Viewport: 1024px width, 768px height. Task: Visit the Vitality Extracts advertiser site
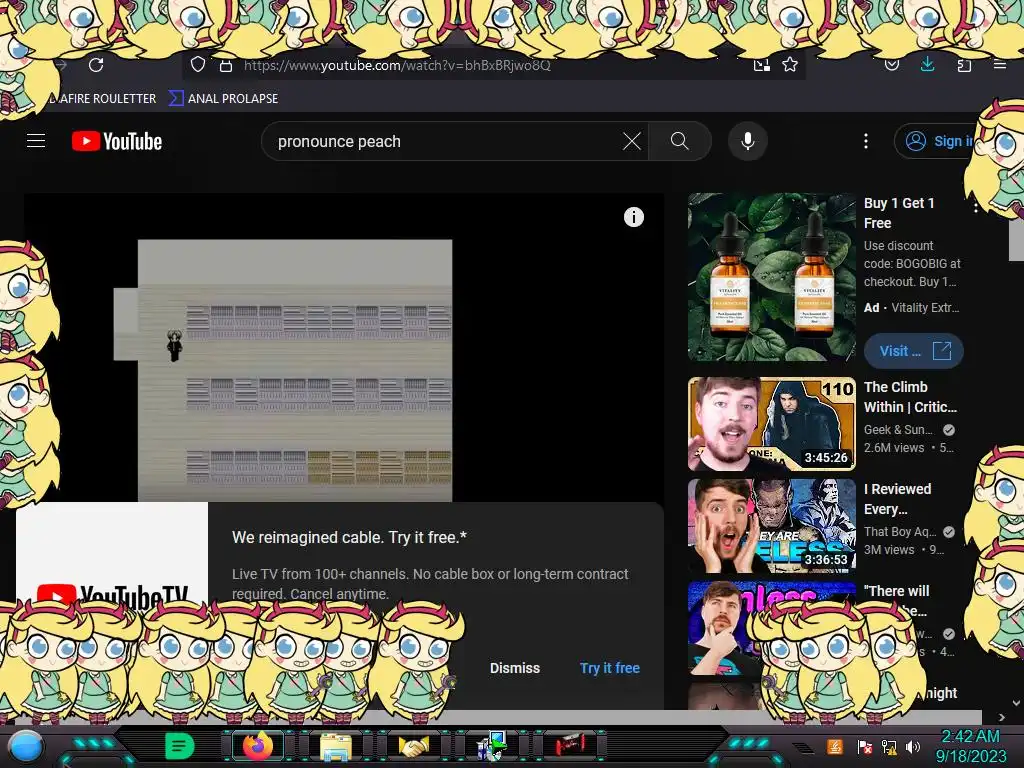pos(913,351)
